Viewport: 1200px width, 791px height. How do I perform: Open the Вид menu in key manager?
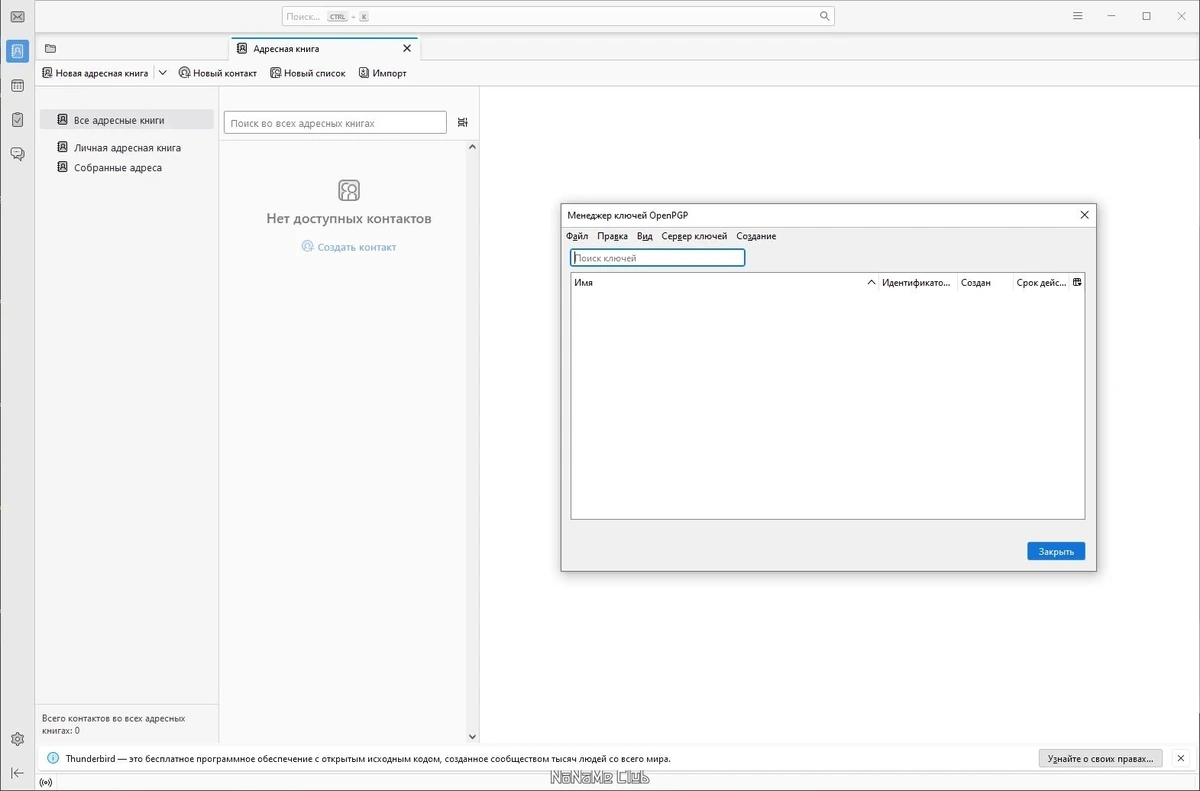pyautogui.click(x=645, y=236)
